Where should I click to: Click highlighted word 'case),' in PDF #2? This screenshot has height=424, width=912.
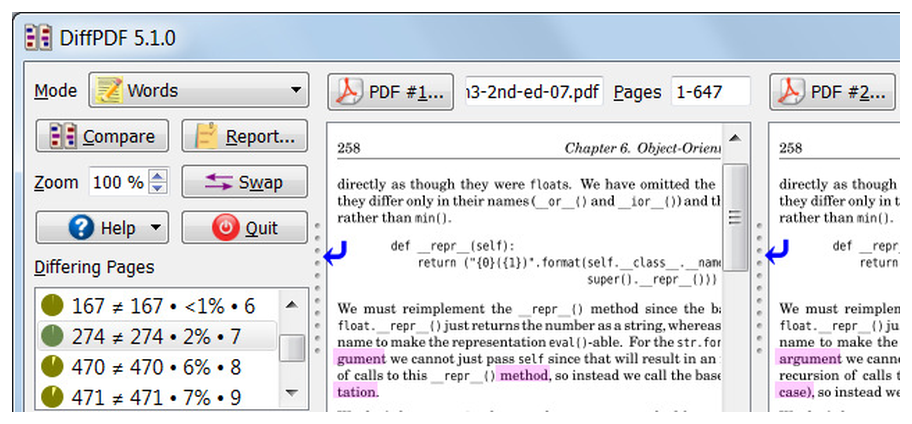(796, 392)
